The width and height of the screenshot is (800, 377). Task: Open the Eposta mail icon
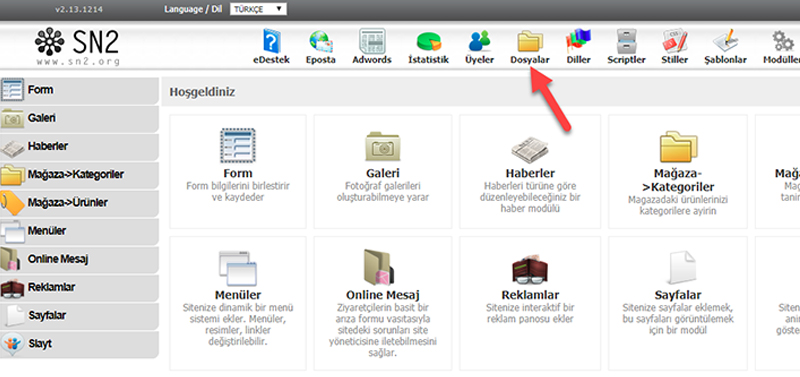[321, 42]
